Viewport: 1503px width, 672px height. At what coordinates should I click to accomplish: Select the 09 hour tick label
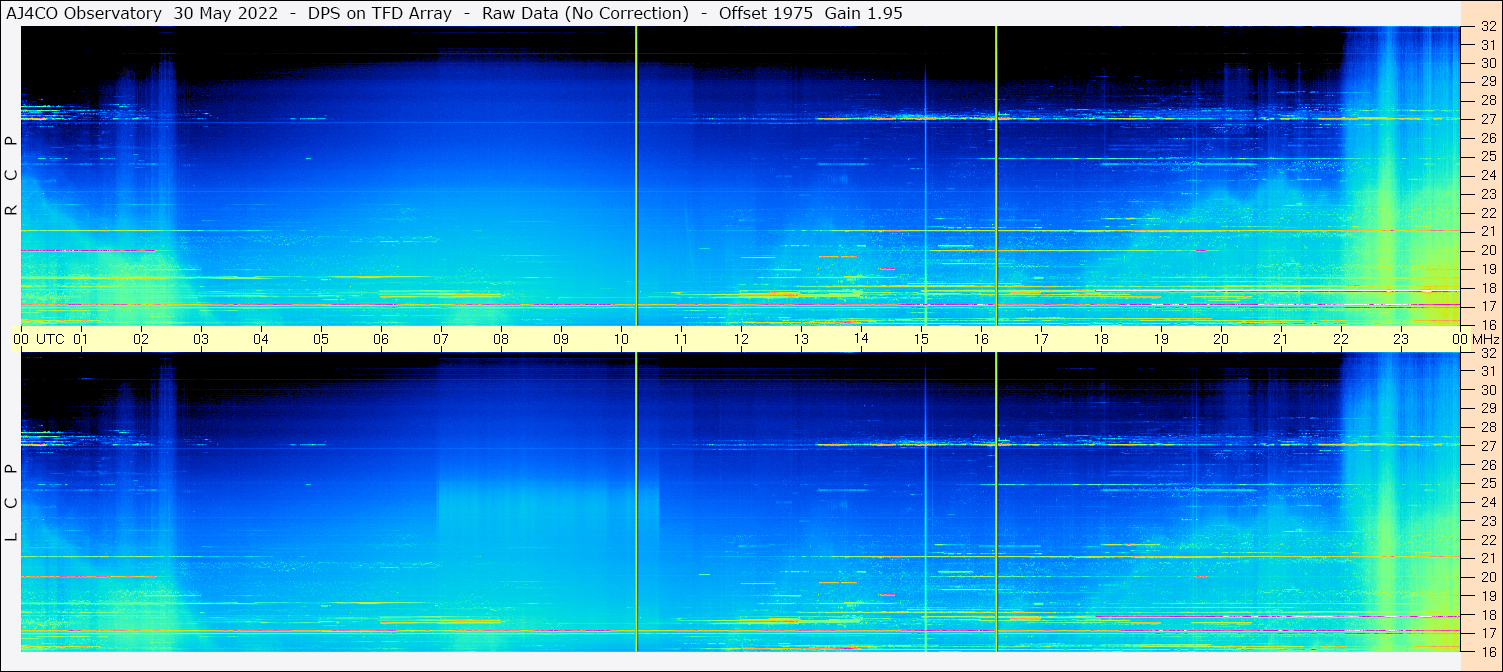561,339
